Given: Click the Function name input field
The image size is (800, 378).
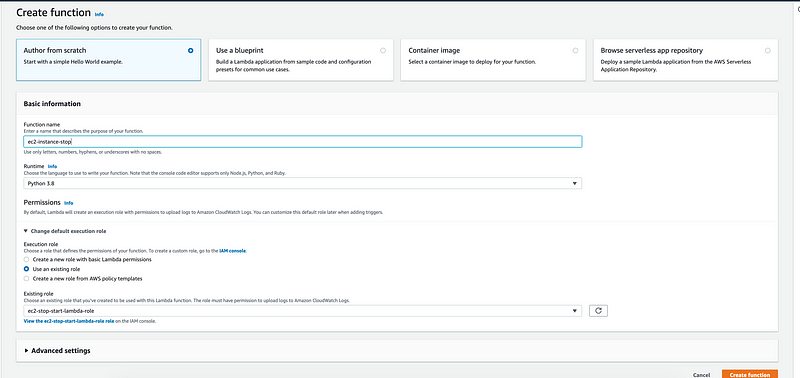Looking at the screenshot, I should (303, 142).
